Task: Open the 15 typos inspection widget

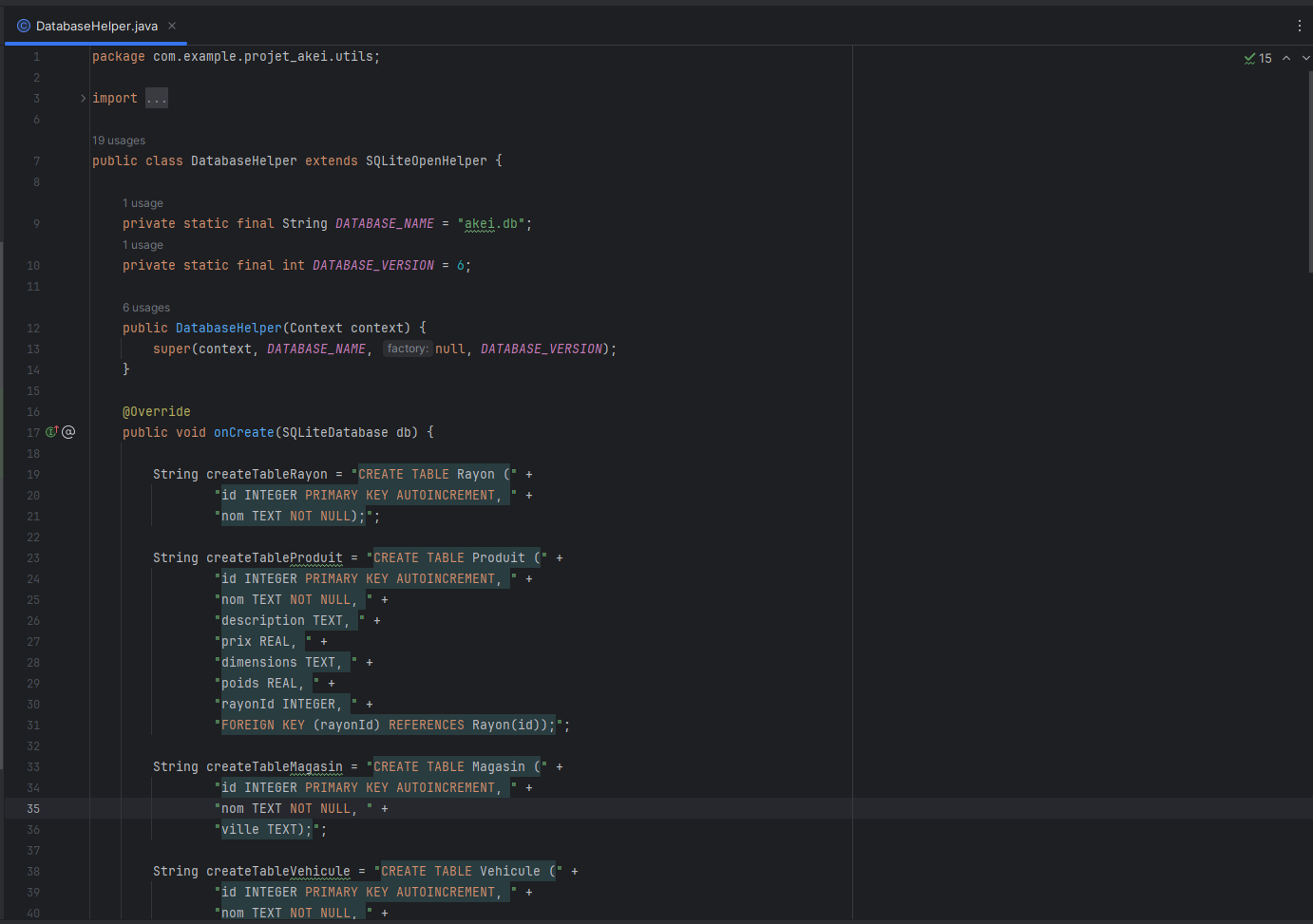Action: (1258, 58)
